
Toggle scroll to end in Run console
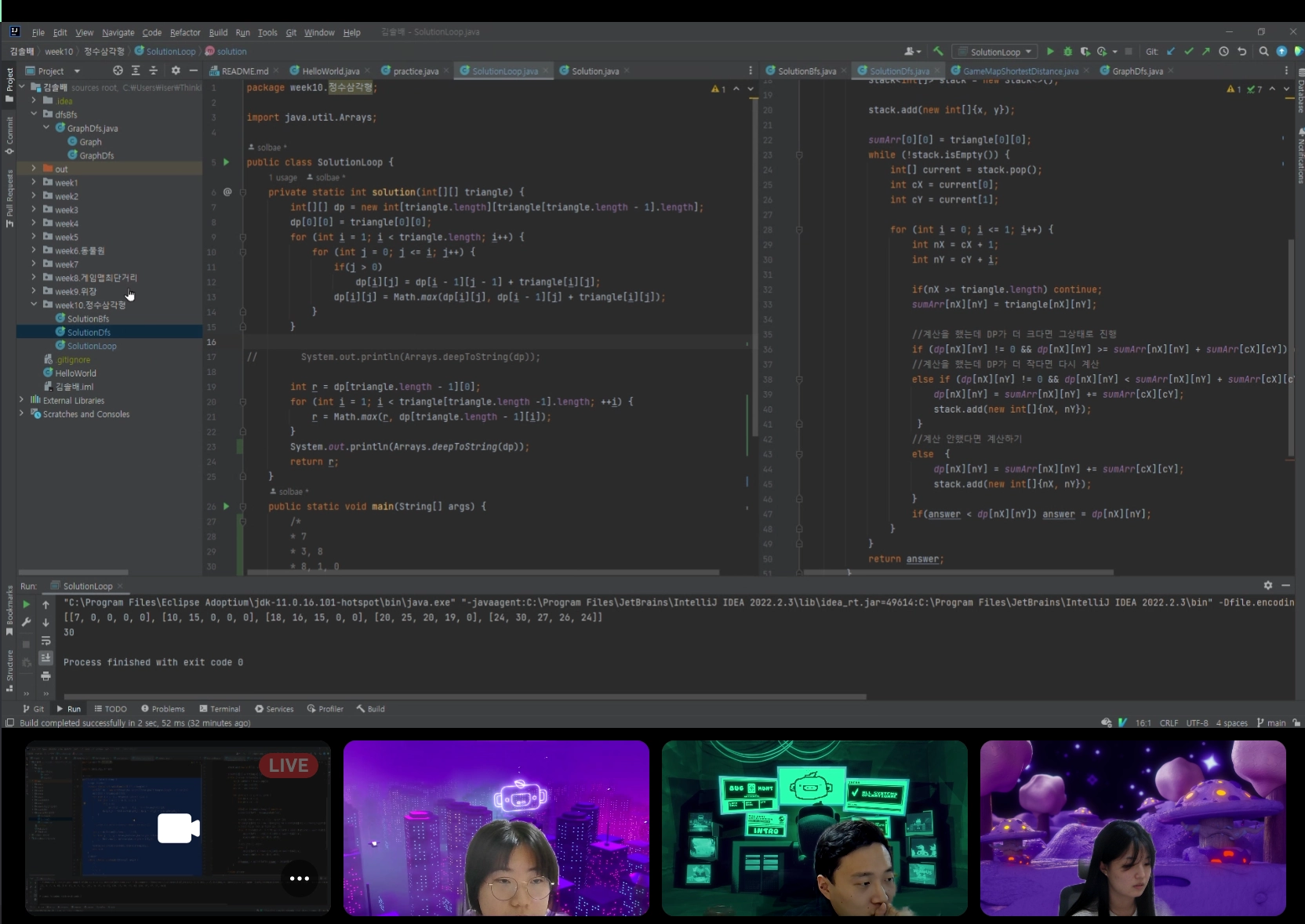click(x=45, y=658)
